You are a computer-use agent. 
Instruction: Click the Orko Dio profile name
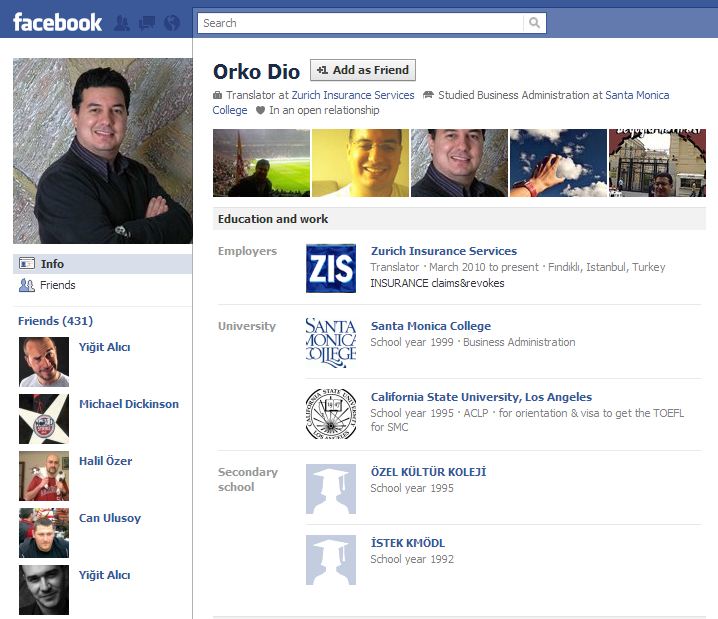coord(256,71)
